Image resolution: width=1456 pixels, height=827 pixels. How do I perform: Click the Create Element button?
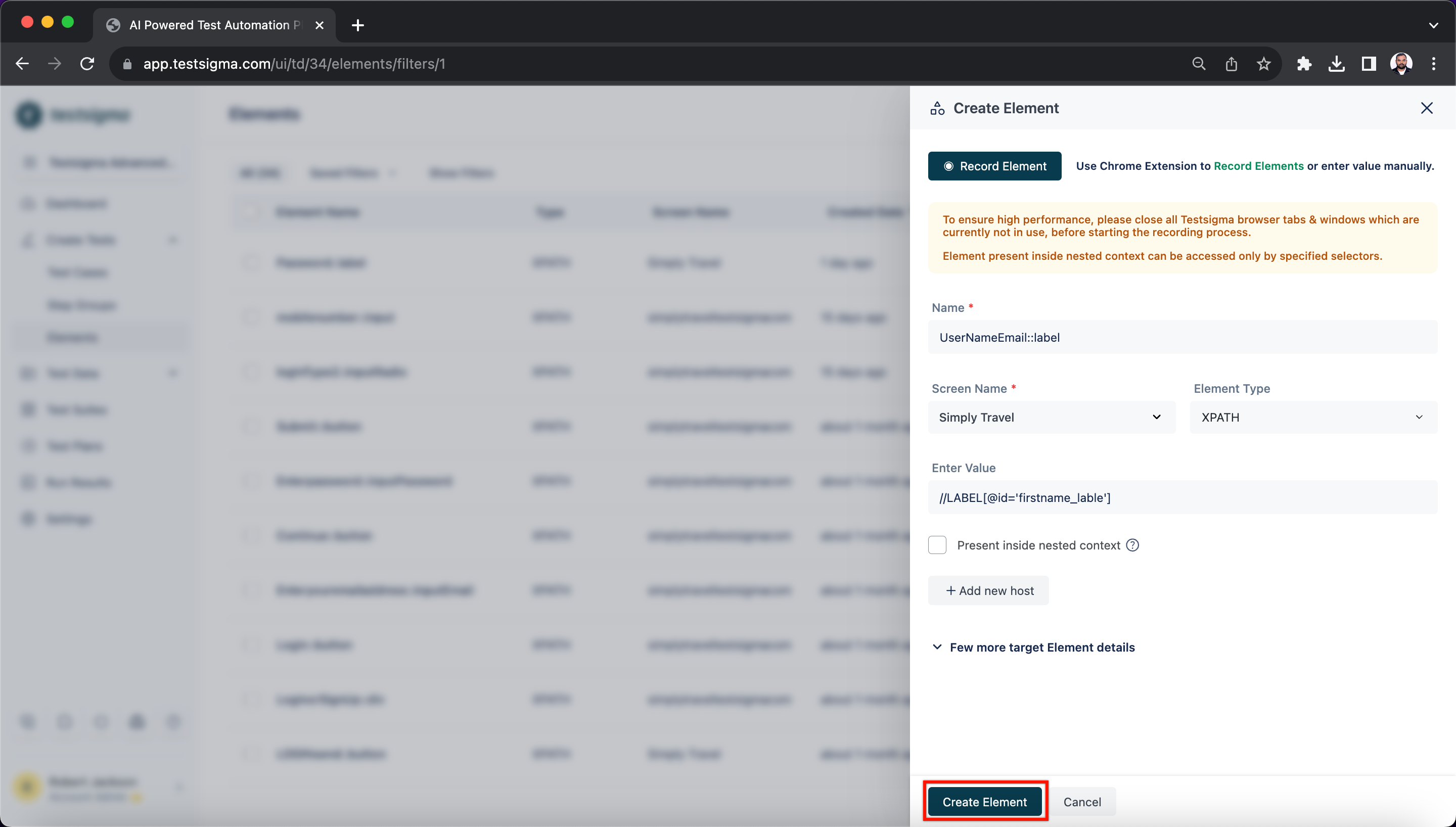[x=985, y=801]
